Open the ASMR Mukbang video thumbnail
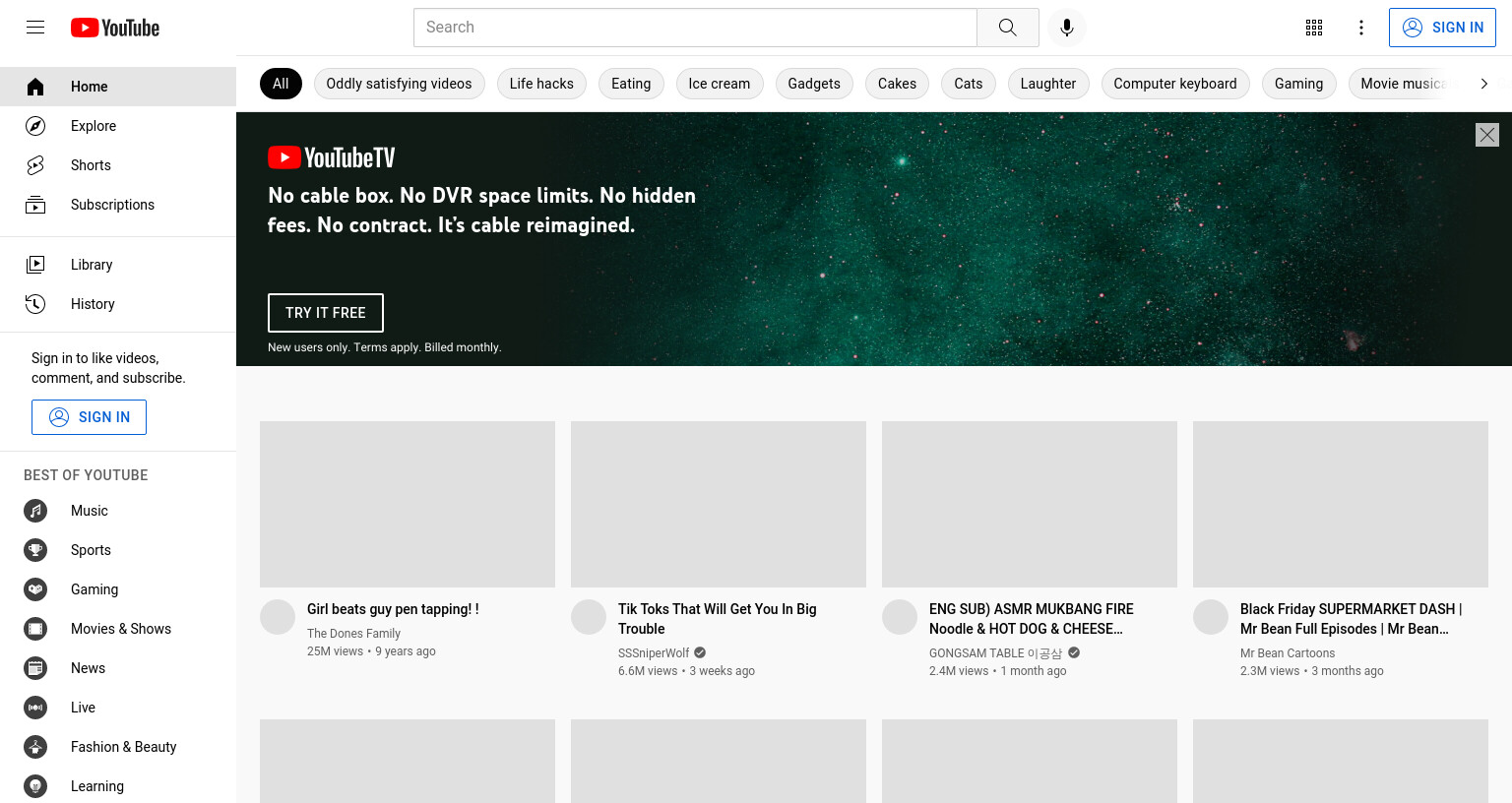Screen dimensions: 1512x803 coord(1030,504)
